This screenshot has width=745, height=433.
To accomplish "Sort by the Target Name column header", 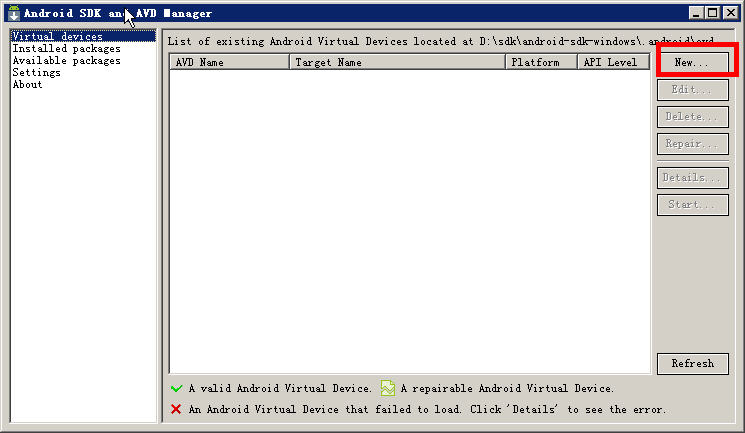I will tap(397, 62).
